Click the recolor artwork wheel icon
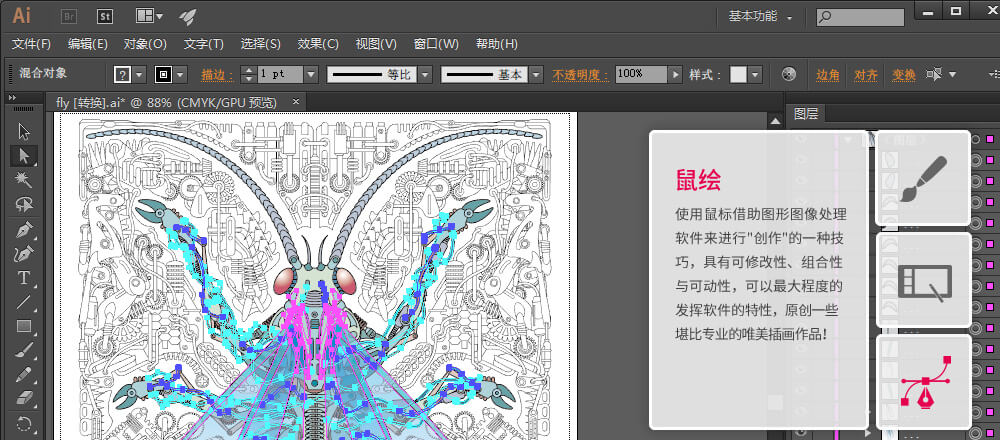The width and height of the screenshot is (1000, 440). 788,75
